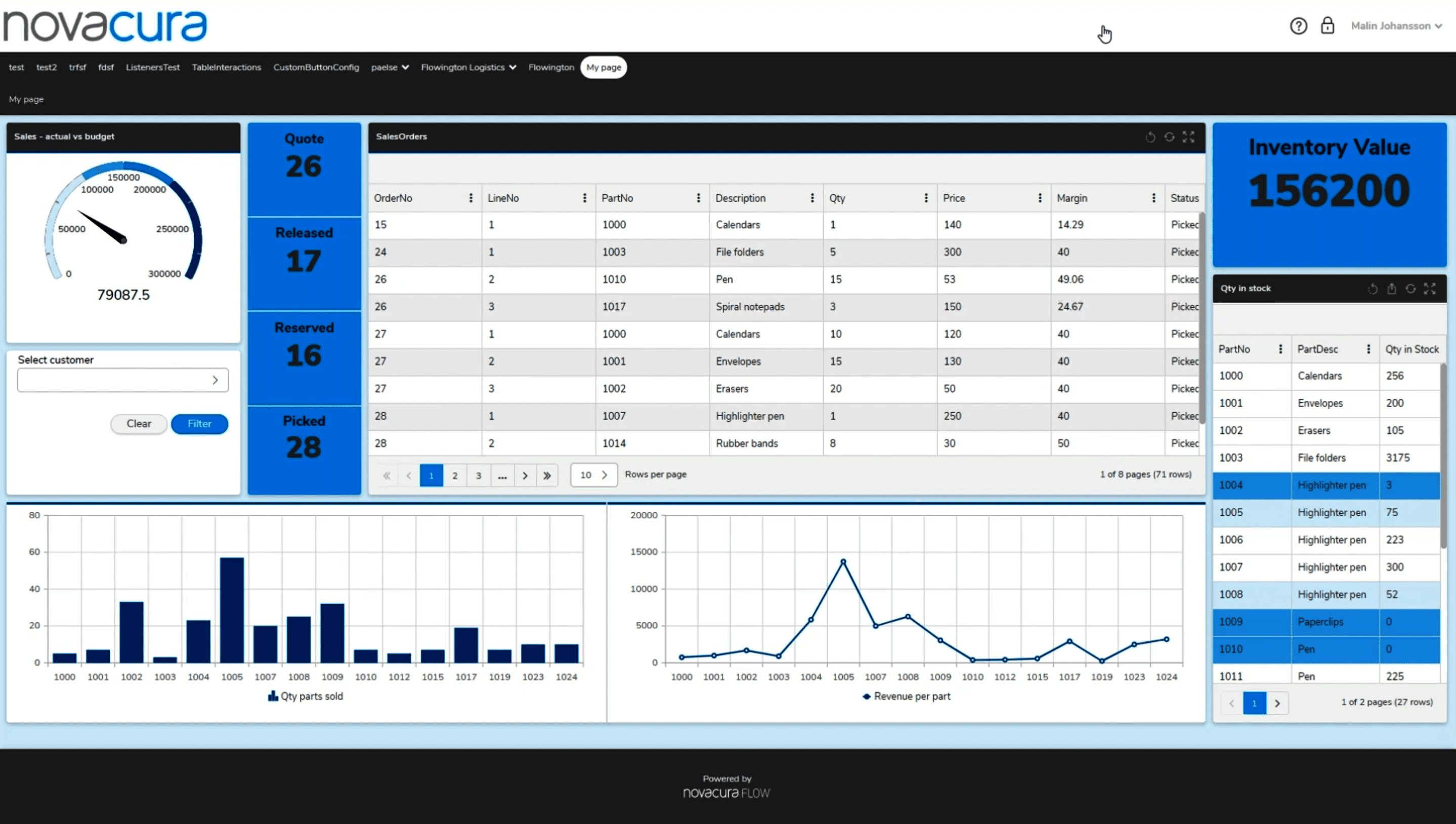Toggle Qty parts sold legend series

[306, 696]
